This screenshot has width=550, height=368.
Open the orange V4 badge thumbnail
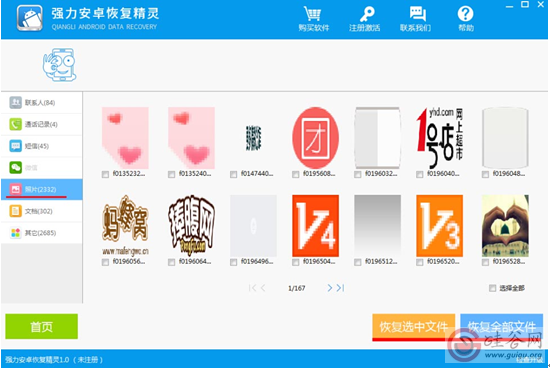click(x=316, y=226)
